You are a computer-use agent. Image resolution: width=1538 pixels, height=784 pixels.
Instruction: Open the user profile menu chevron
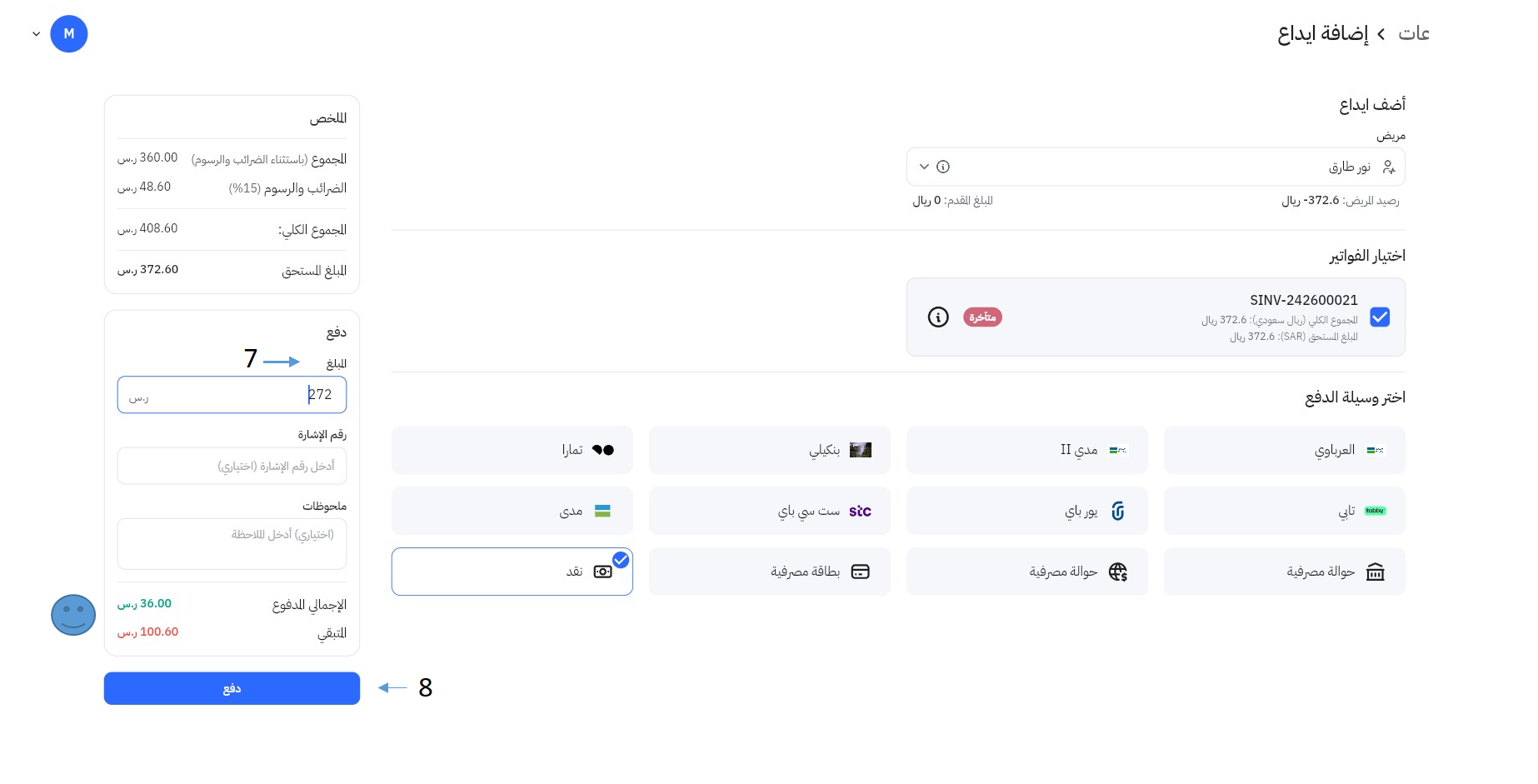tap(37, 34)
